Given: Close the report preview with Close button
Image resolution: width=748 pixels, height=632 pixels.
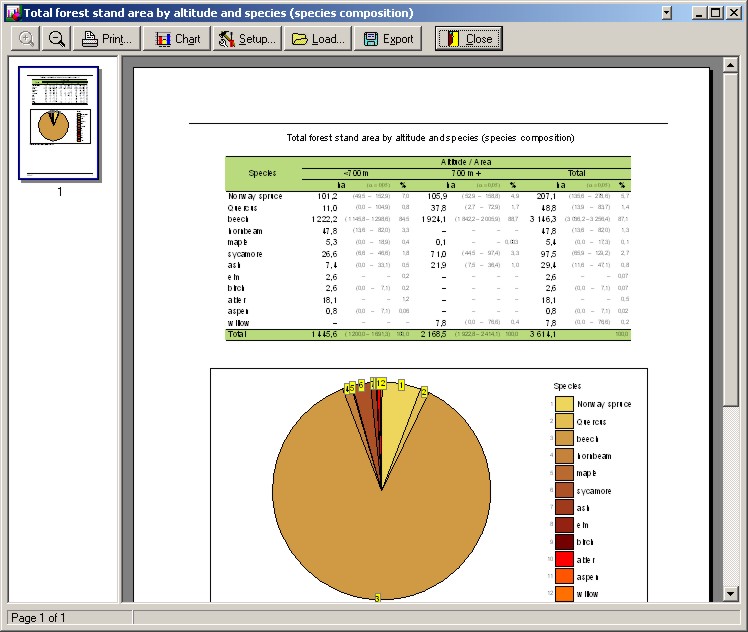Looking at the screenshot, I should click(x=469, y=39).
